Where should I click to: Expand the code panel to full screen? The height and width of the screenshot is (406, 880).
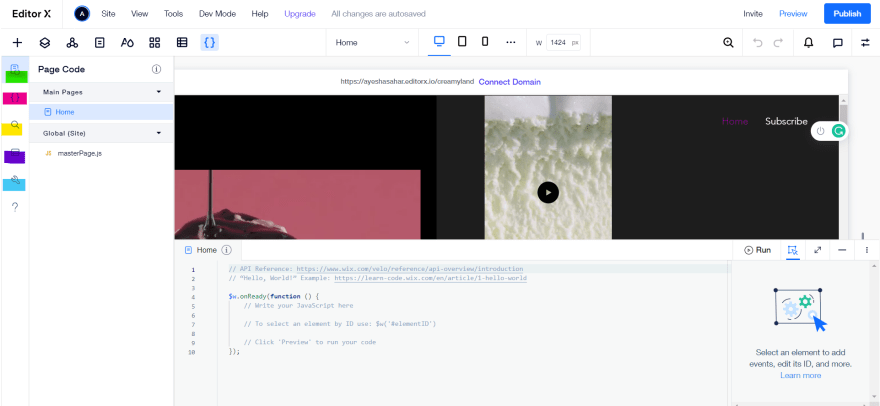click(x=818, y=250)
